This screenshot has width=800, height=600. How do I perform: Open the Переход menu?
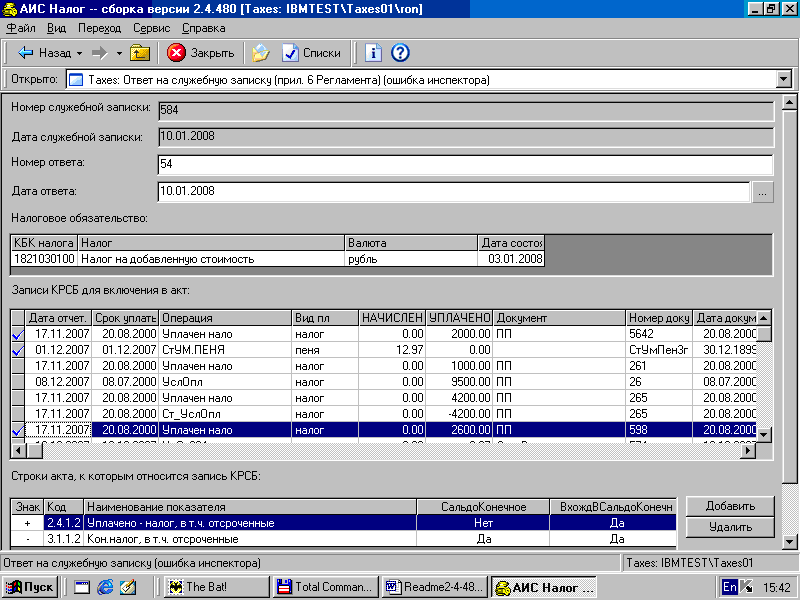click(x=99, y=29)
